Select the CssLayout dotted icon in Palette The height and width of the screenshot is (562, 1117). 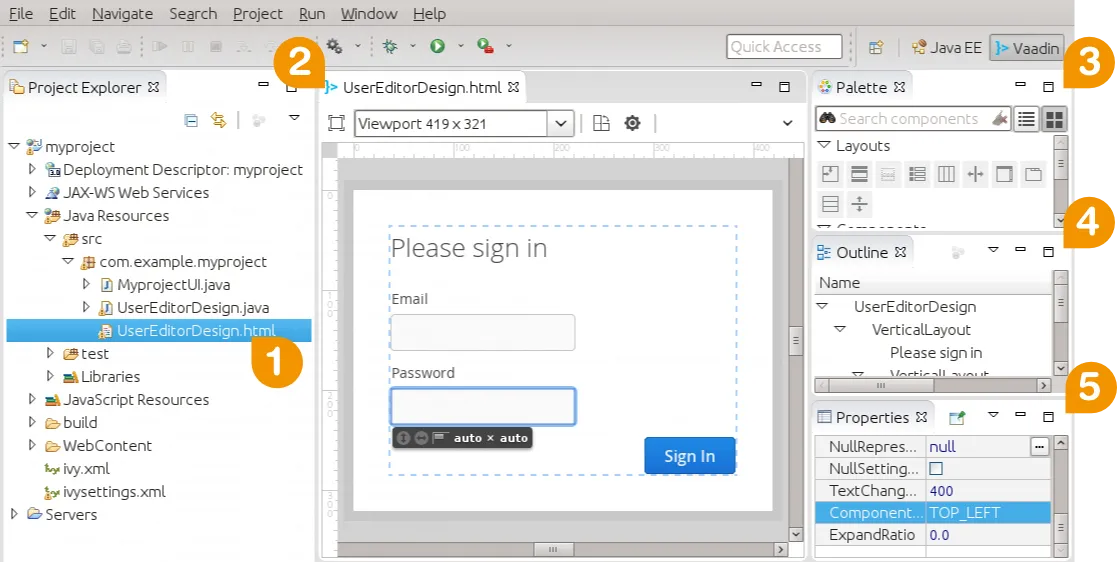[x=888, y=174]
